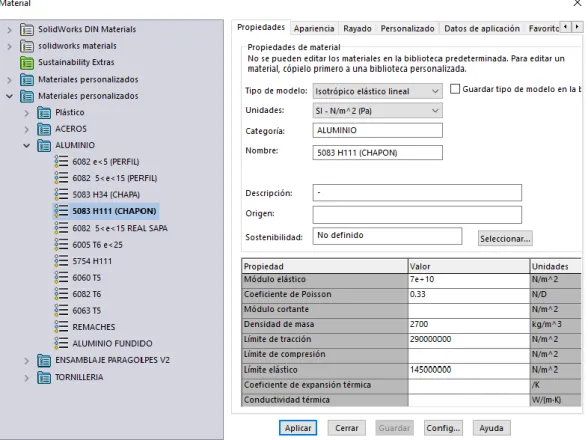The width and height of the screenshot is (588, 440).
Task: Expand the Plástico category
Action: coord(27,113)
